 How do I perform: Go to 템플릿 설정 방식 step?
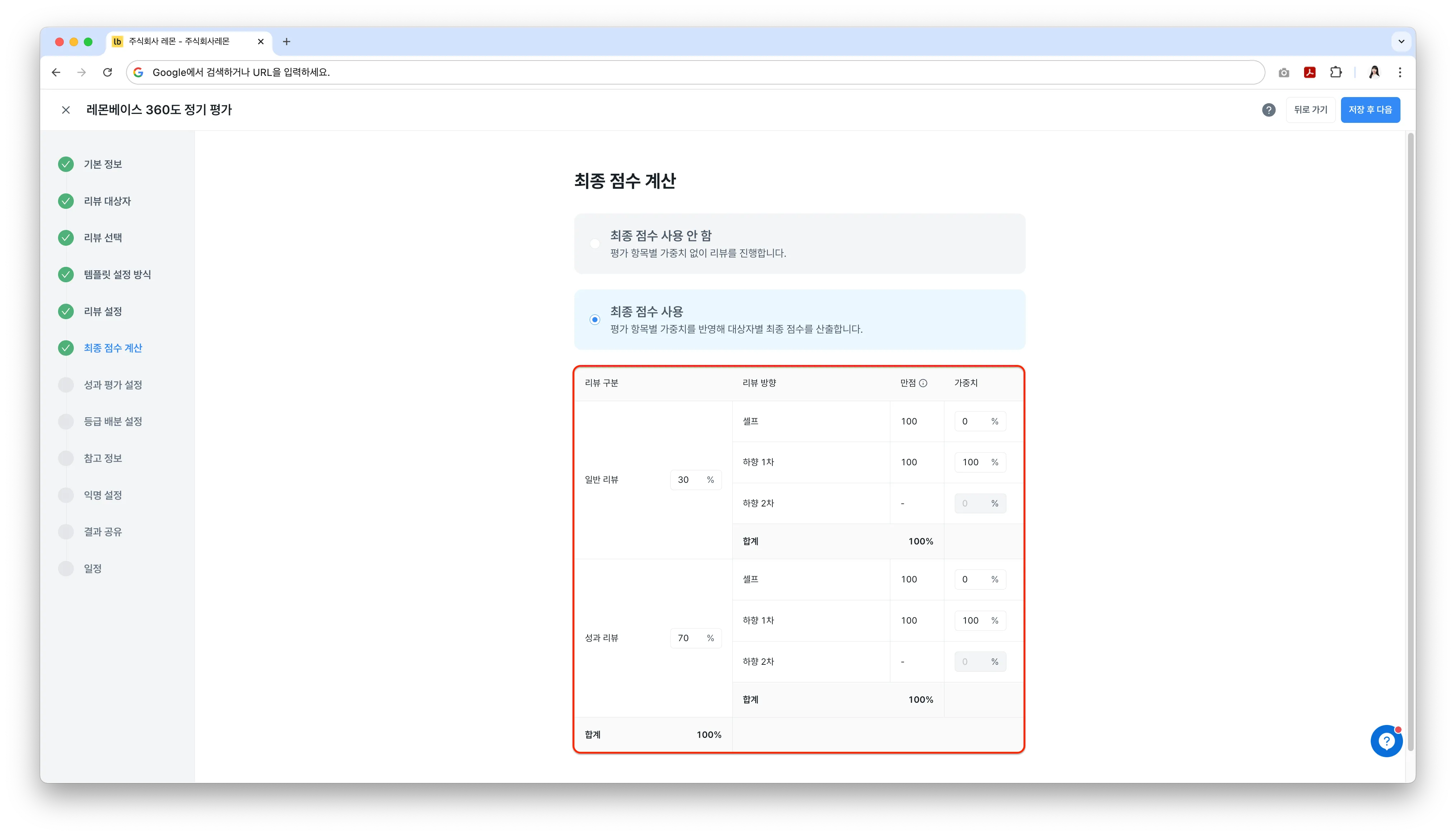point(117,274)
